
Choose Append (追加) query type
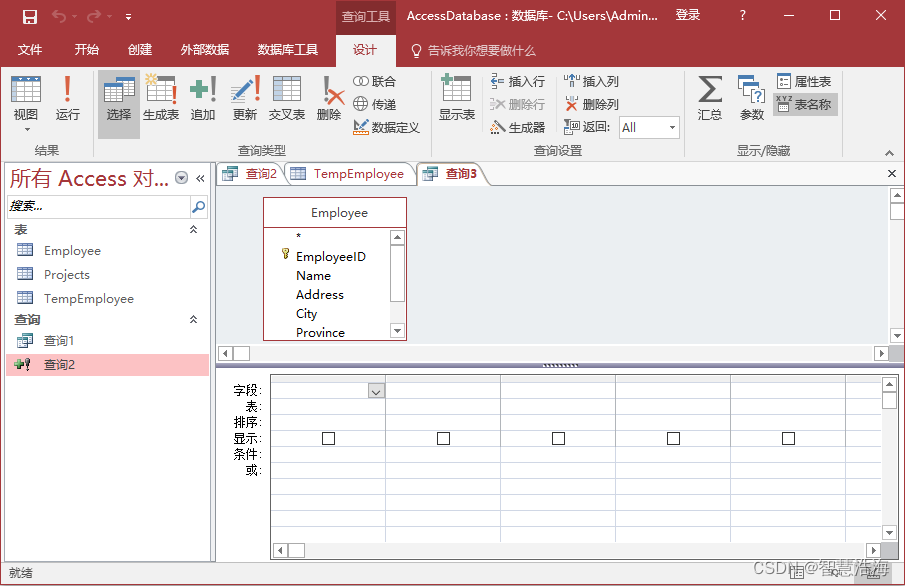[x=203, y=98]
